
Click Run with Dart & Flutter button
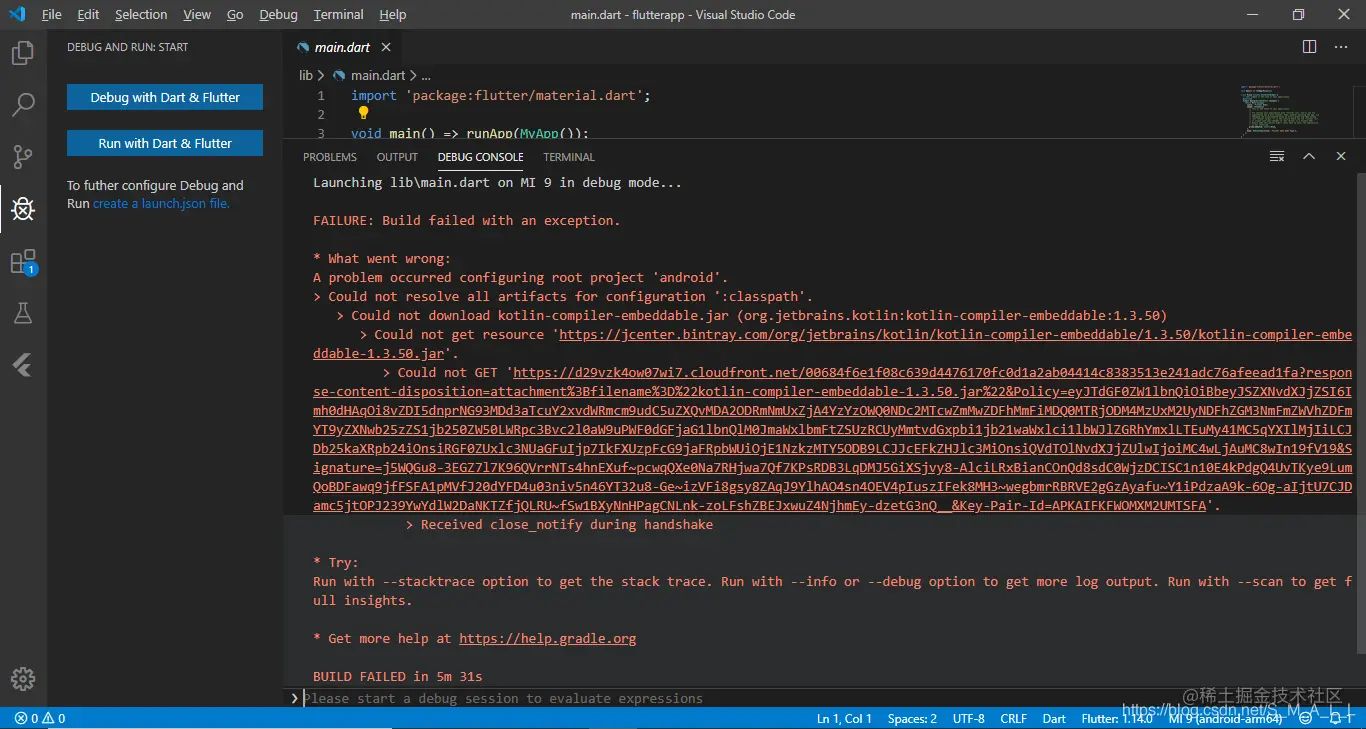165,143
